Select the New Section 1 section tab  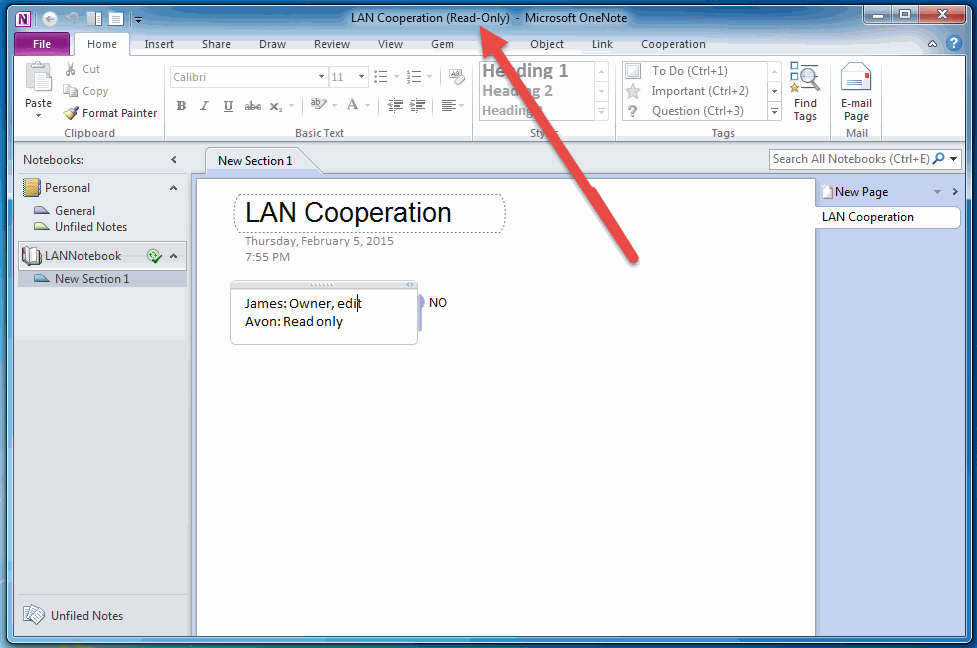255,161
